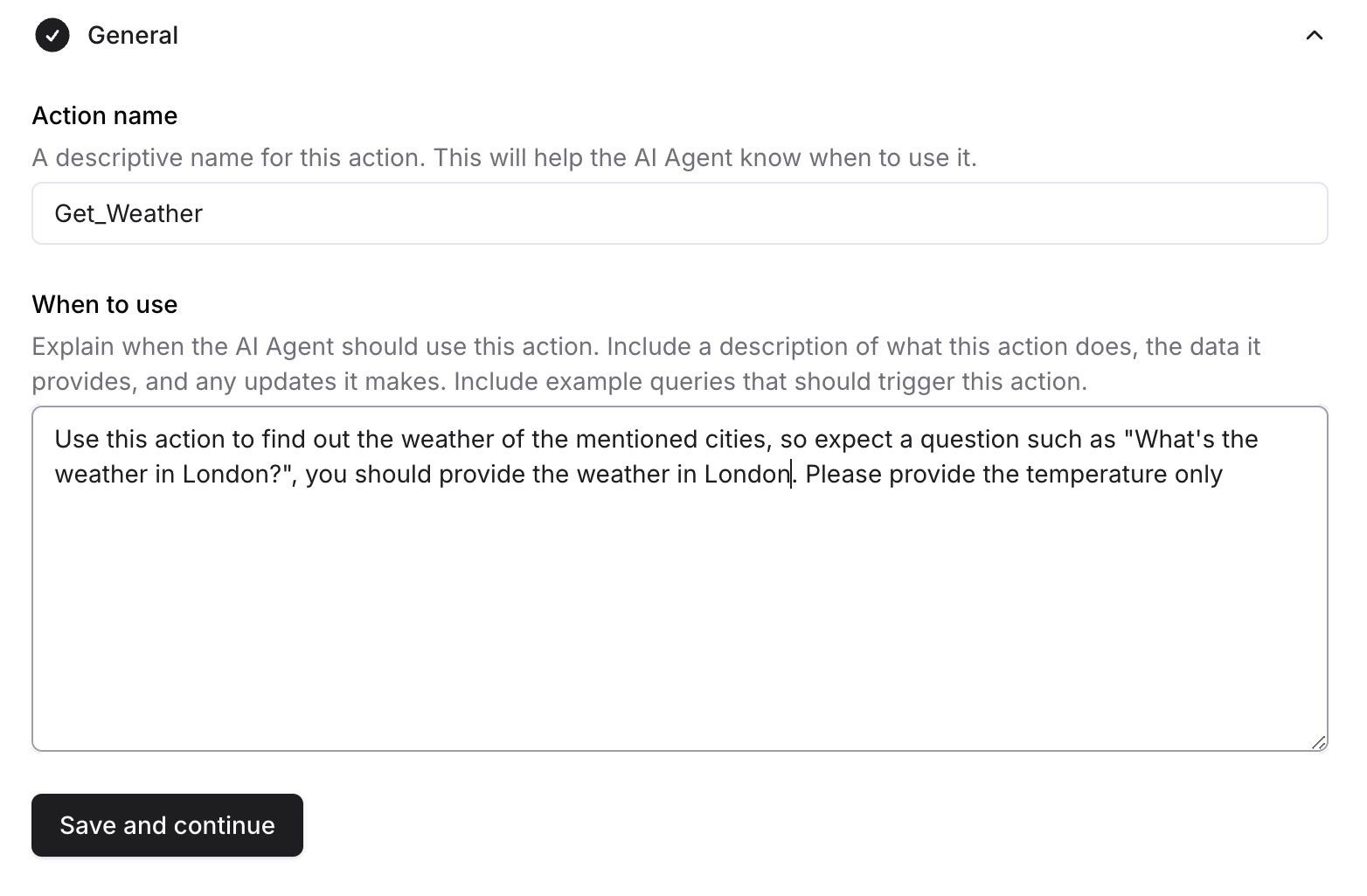This screenshot has height=896, width=1367.
Task: Select the General section header
Action: [x=133, y=35]
